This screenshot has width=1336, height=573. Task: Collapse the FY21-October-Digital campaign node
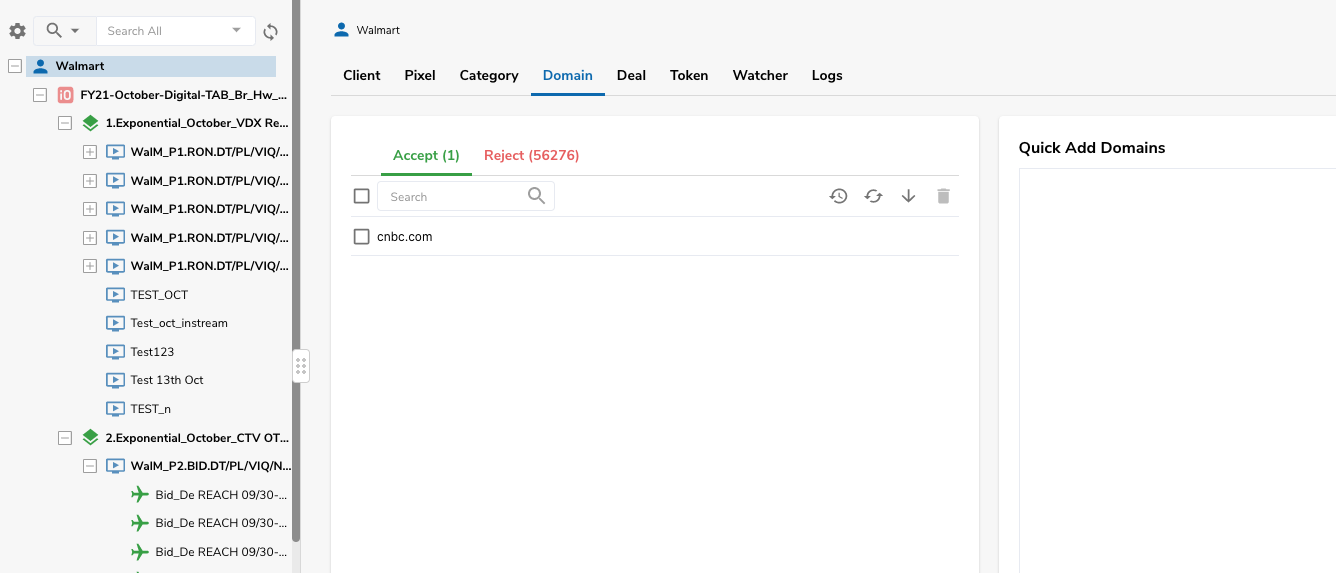point(40,95)
